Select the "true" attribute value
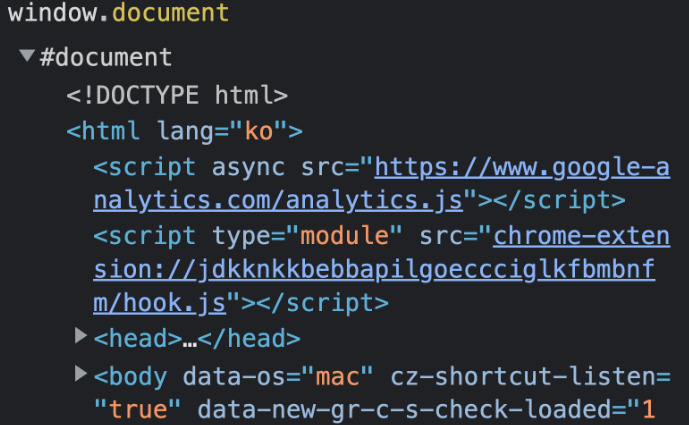 (x=138, y=410)
